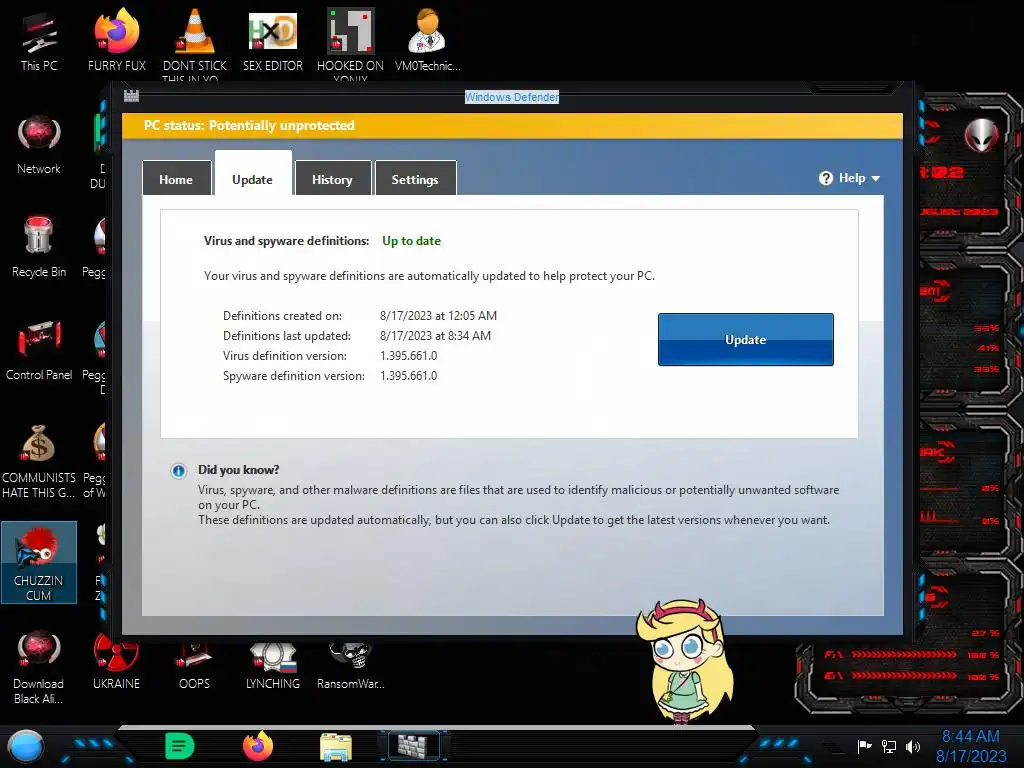
Task: Open File Explorer from the taskbar
Action: [336, 746]
